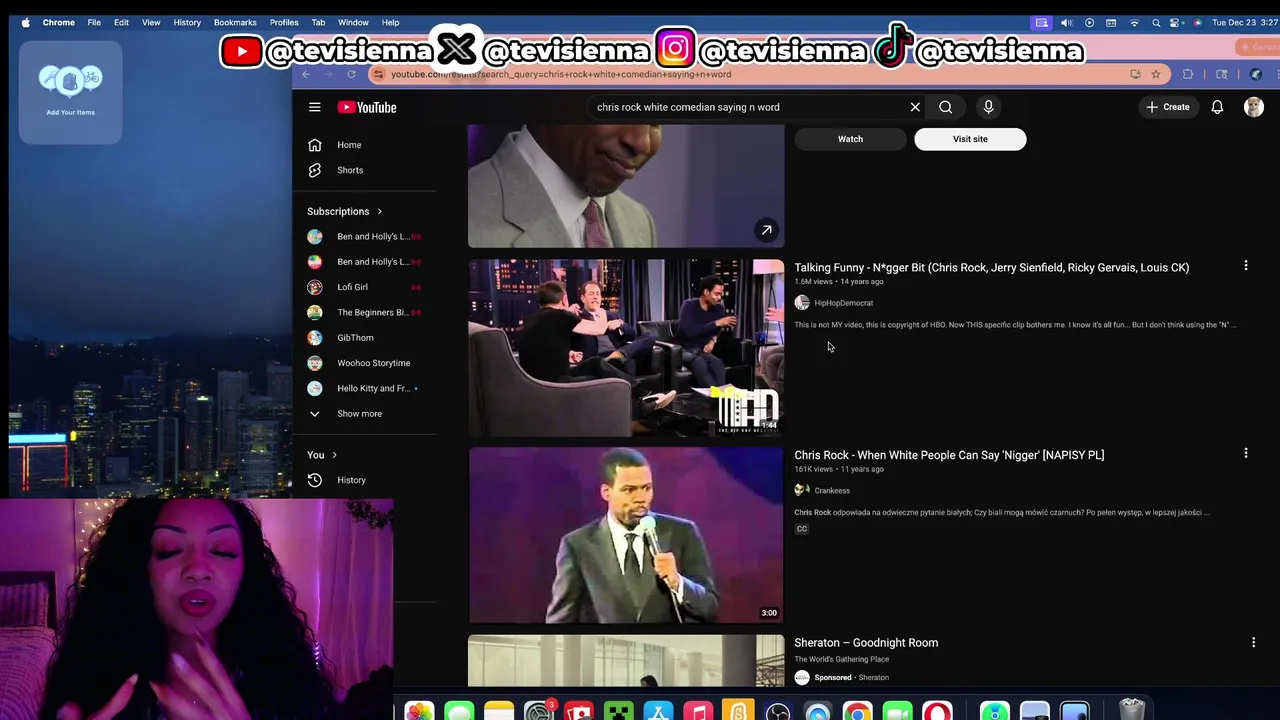Reload the YouTube page
Image resolution: width=1280 pixels, height=720 pixels.
[x=351, y=74]
